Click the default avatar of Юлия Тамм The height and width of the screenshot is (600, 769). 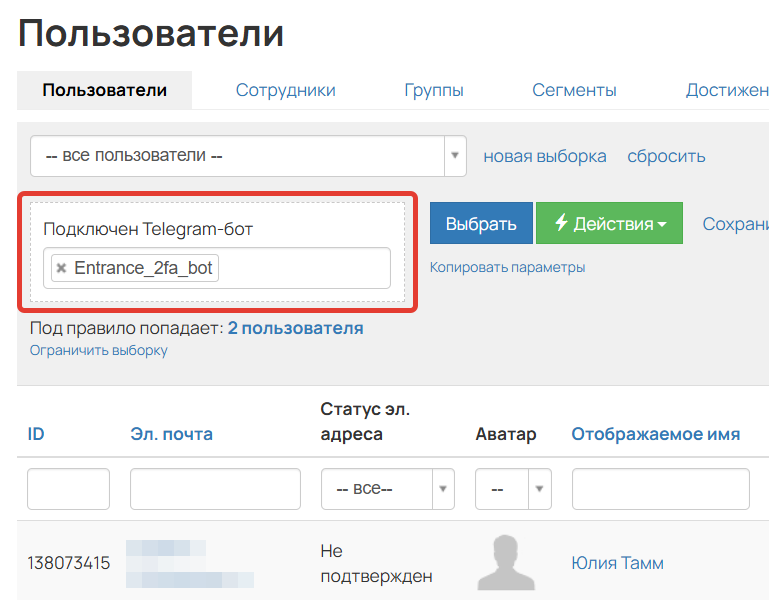[506, 562]
